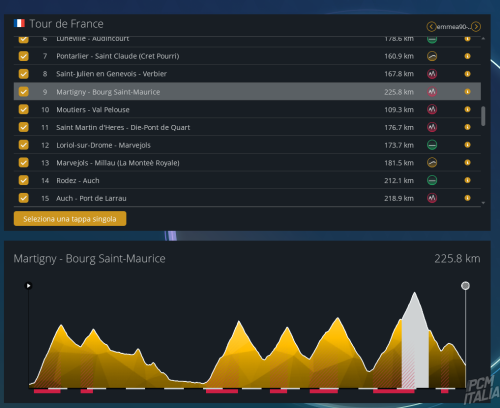Click the 218.9 km distance value

click(399, 198)
